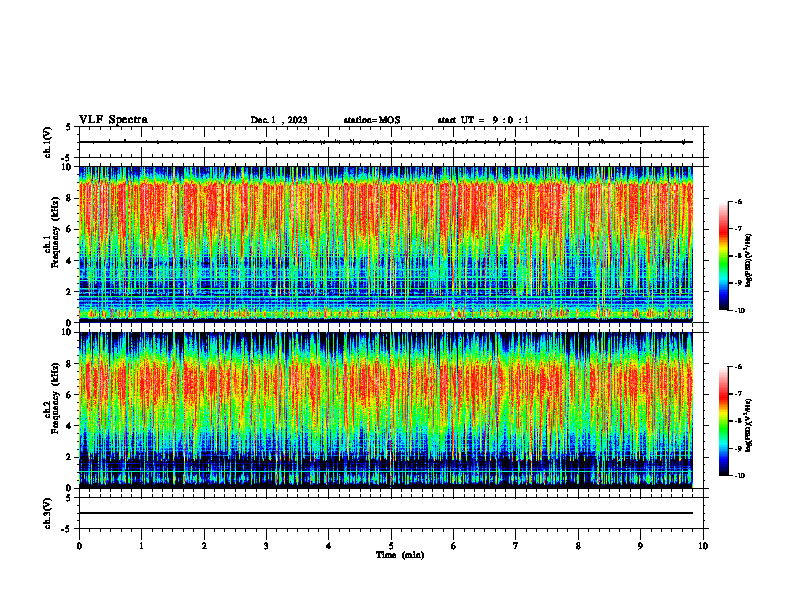Click time axis tick label "3"

pos(266,546)
